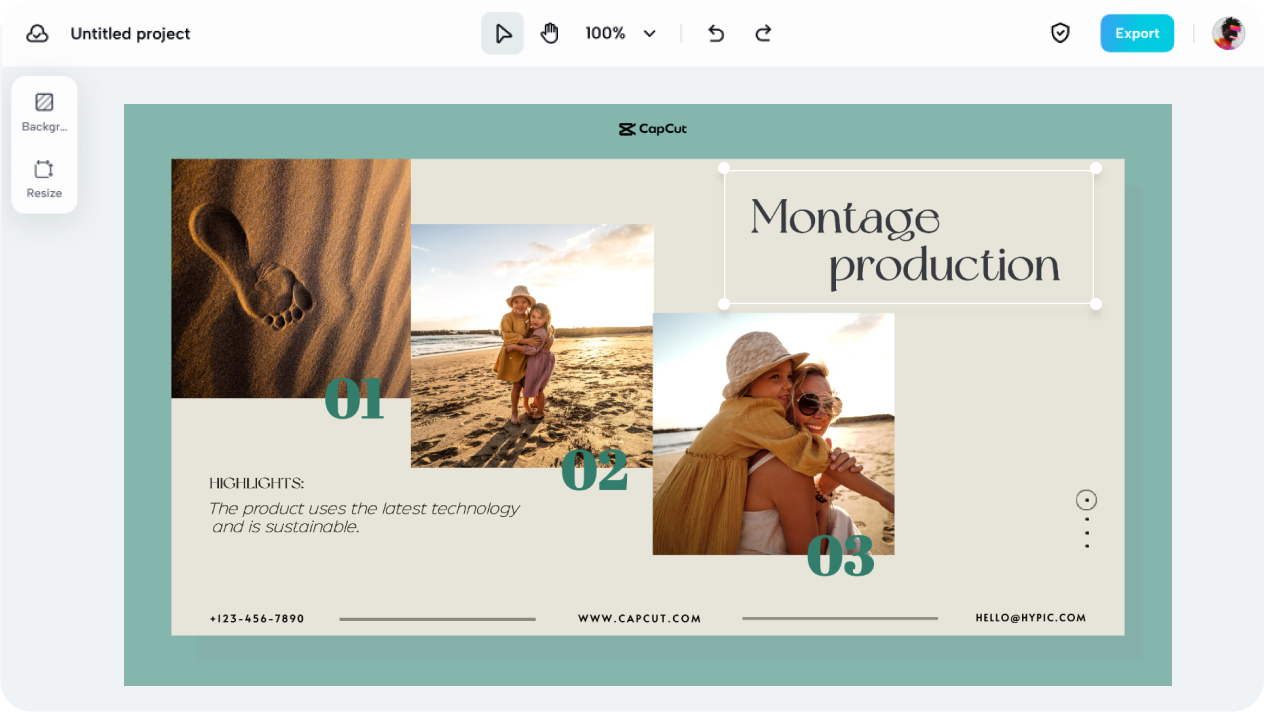Image resolution: width=1264 pixels, height=712 pixels.
Task: Click the cloud save icon
Action: click(37, 33)
